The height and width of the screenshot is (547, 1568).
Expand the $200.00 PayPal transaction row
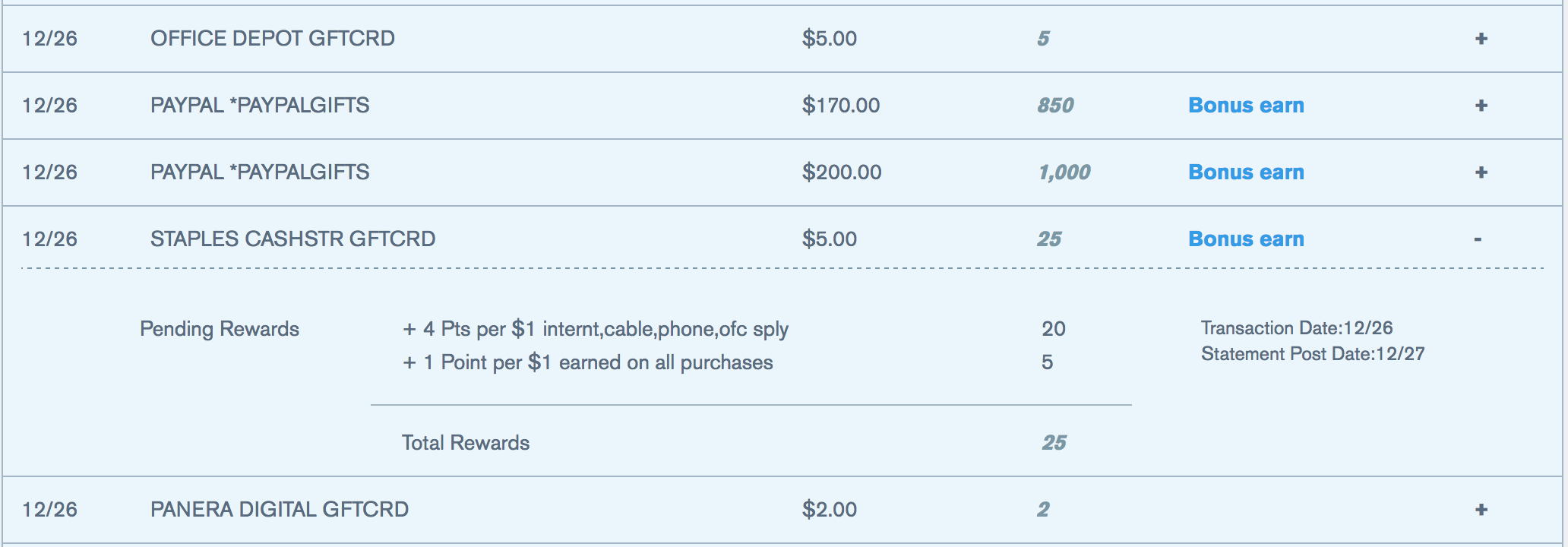pos(1481,172)
